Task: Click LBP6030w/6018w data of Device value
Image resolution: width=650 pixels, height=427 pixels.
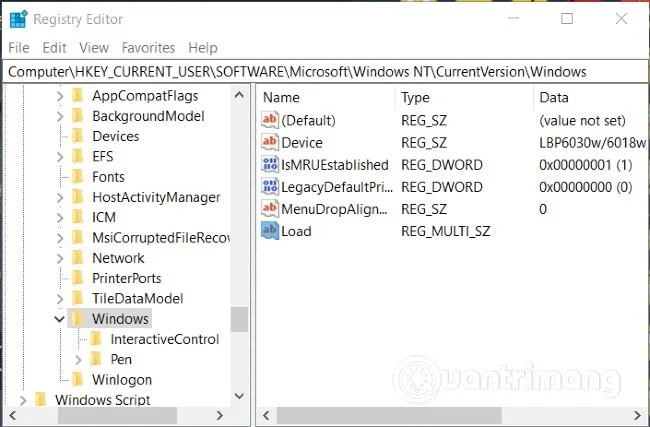Action: [x=593, y=143]
